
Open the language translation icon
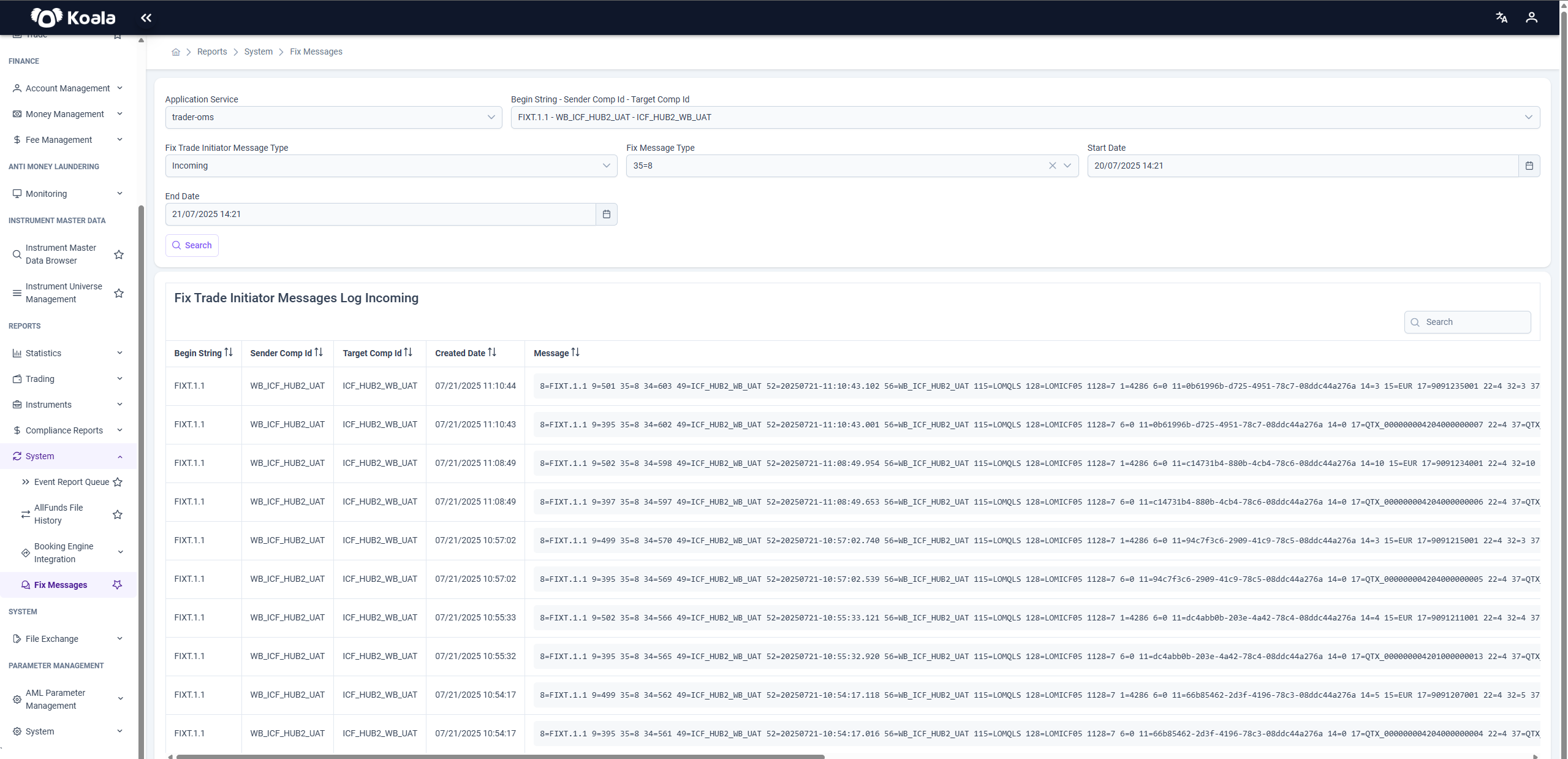point(1501,18)
